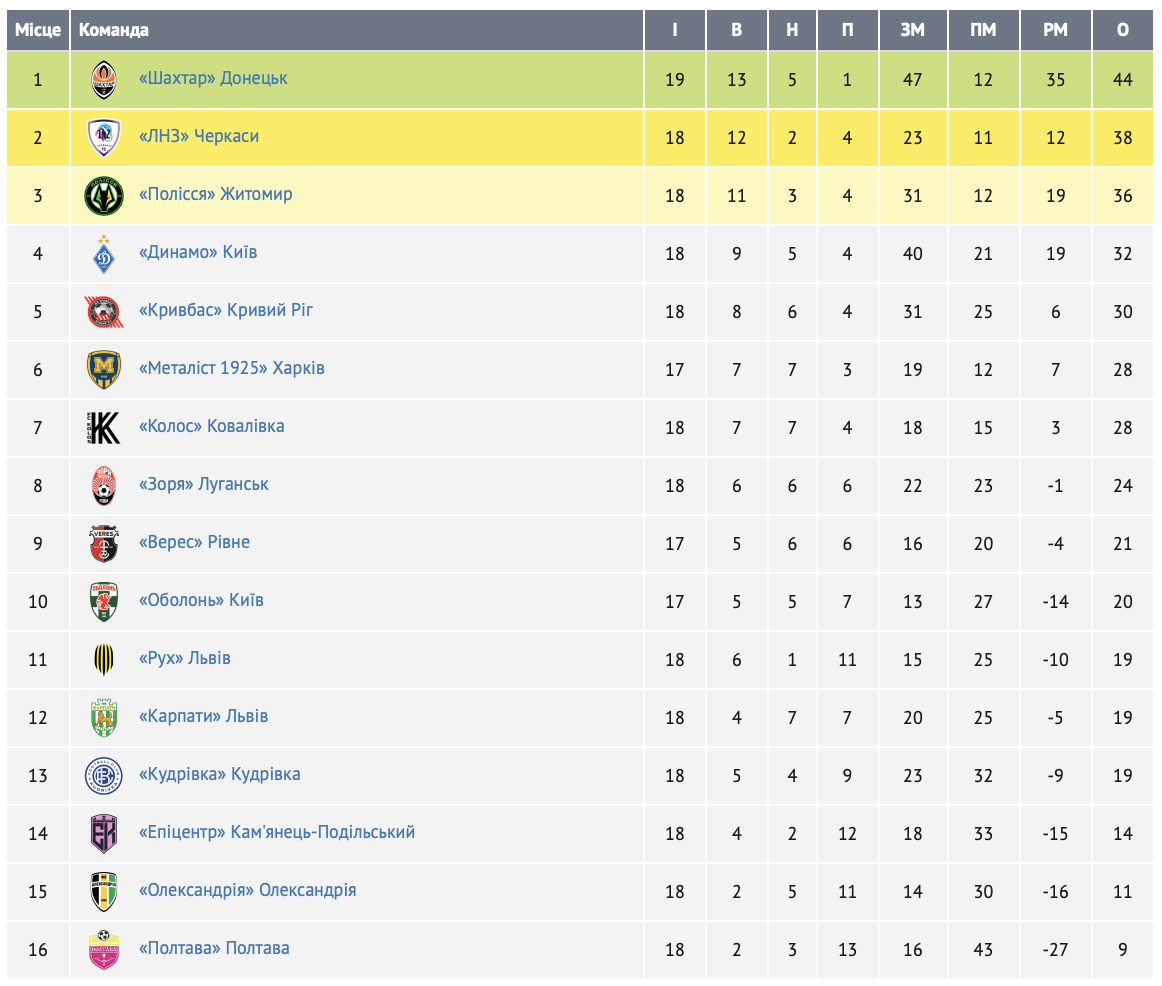Click the Poltava pink club crest
The width and height of the screenshot is (1162, 986).
pos(104,949)
